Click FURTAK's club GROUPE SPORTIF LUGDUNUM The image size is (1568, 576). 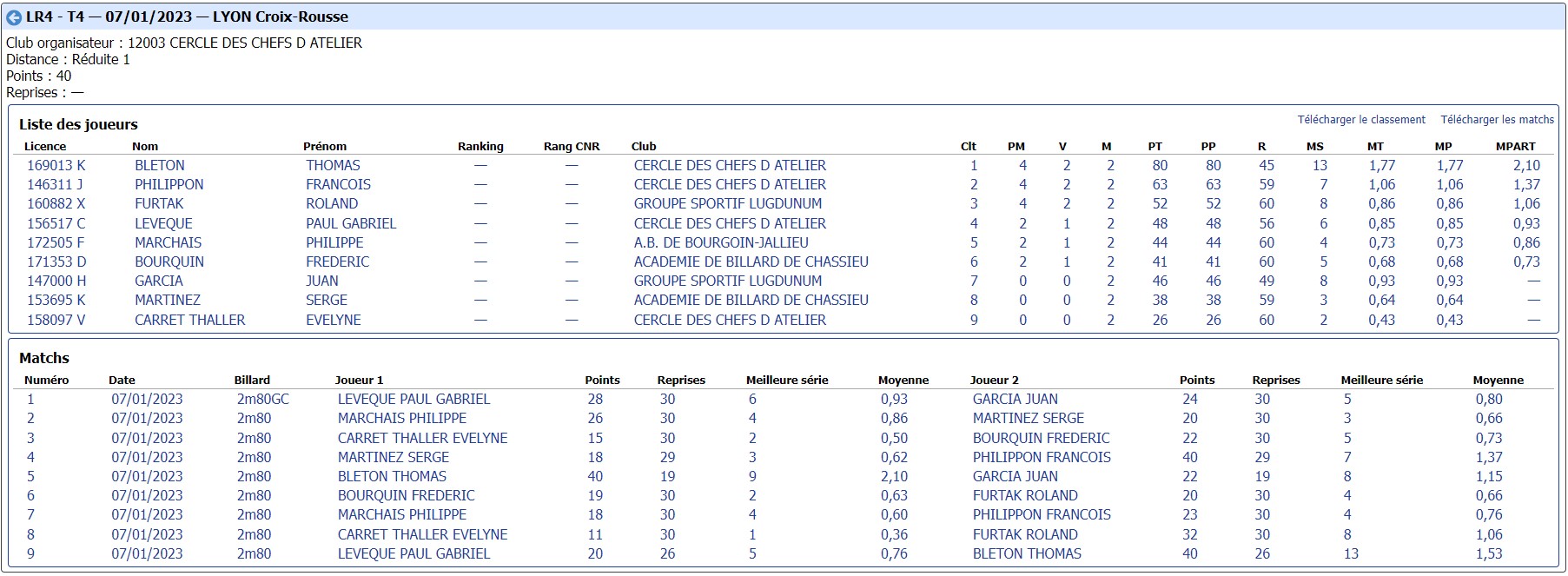pos(728,203)
